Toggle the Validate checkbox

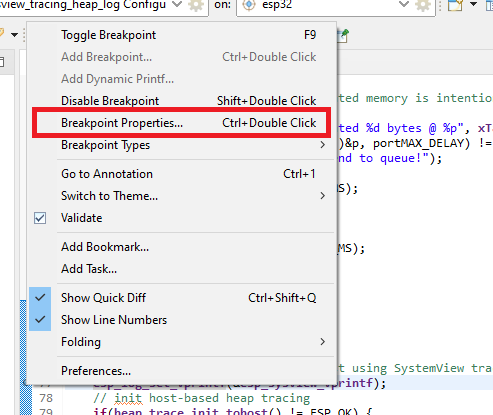point(40,218)
